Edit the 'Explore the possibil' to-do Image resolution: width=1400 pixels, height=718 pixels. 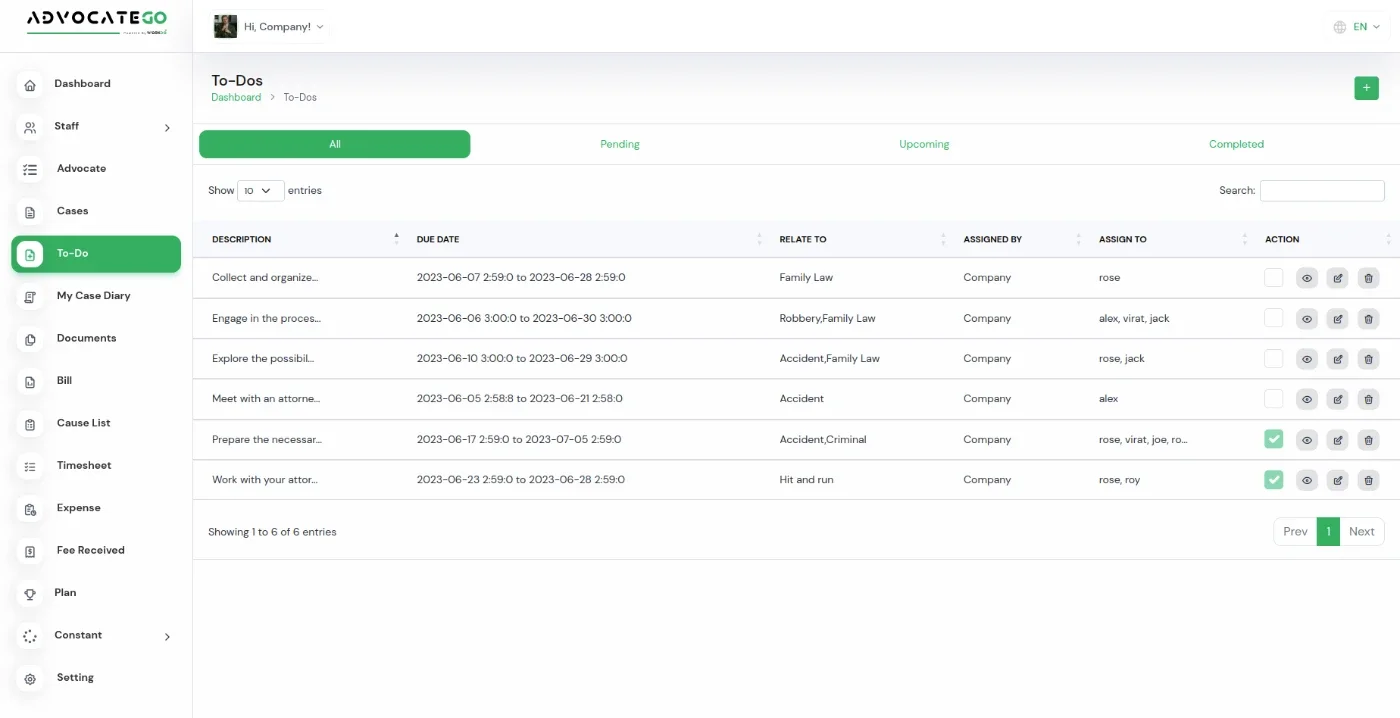click(x=1337, y=359)
